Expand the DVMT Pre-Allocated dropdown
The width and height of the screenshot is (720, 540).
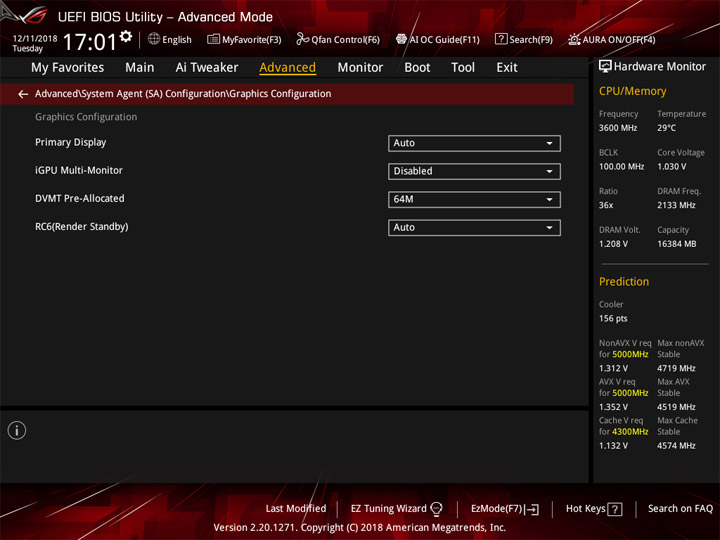pos(474,200)
